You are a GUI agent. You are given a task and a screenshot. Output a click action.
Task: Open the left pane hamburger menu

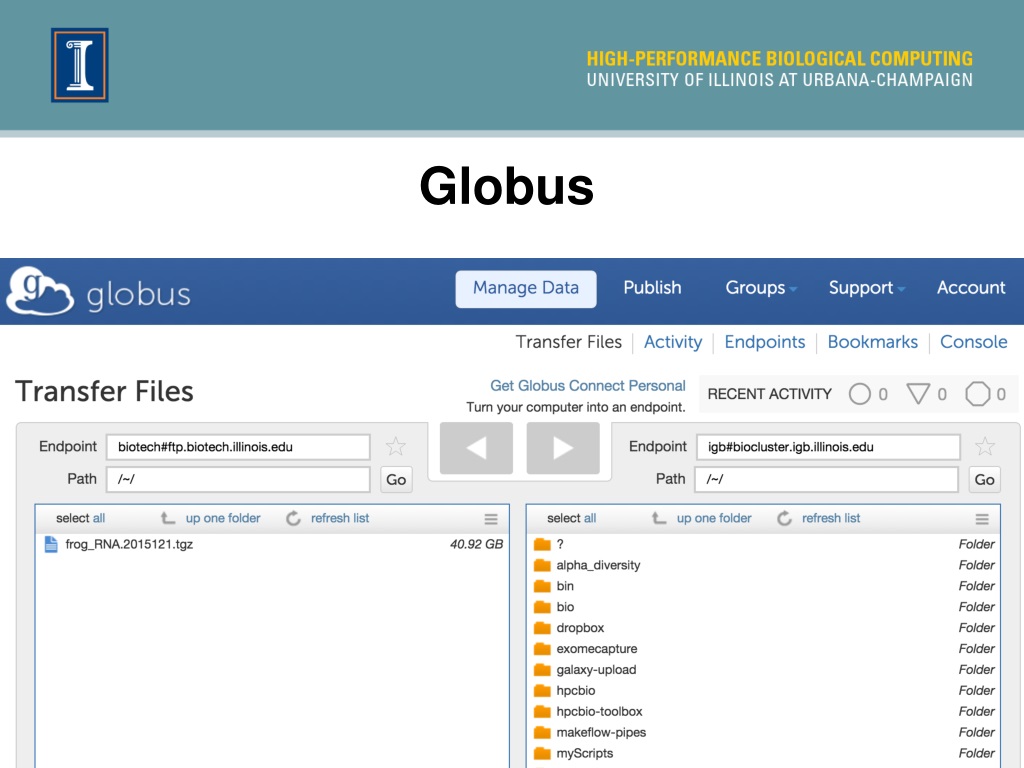tap(491, 519)
